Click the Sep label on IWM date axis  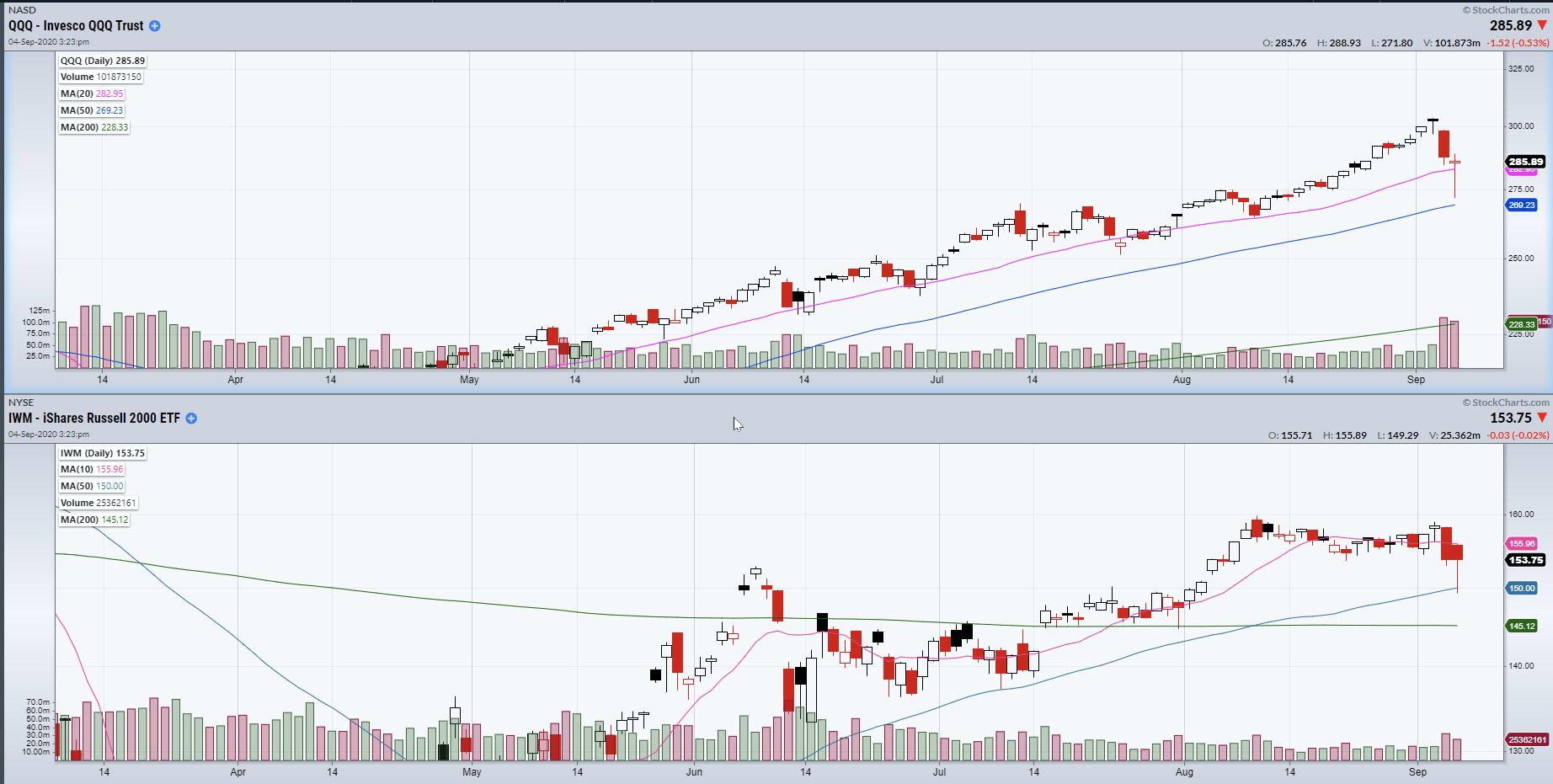1418,772
